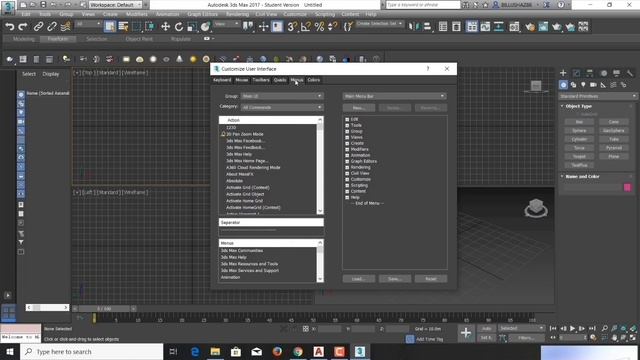Click the Redo arrow in main toolbar
The width and height of the screenshot is (640, 360).
point(23,27)
